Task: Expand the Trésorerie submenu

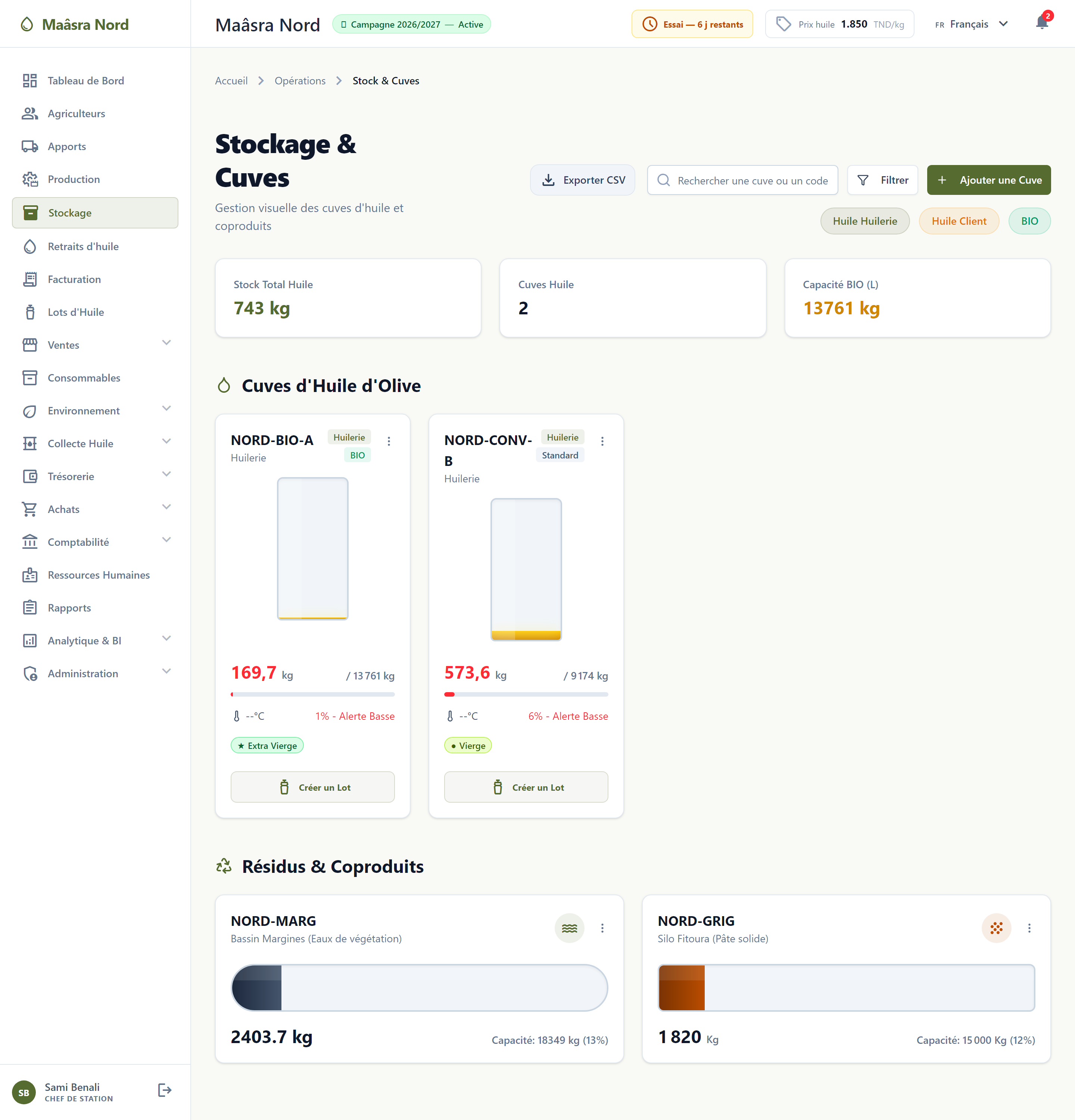Action: pos(166,474)
